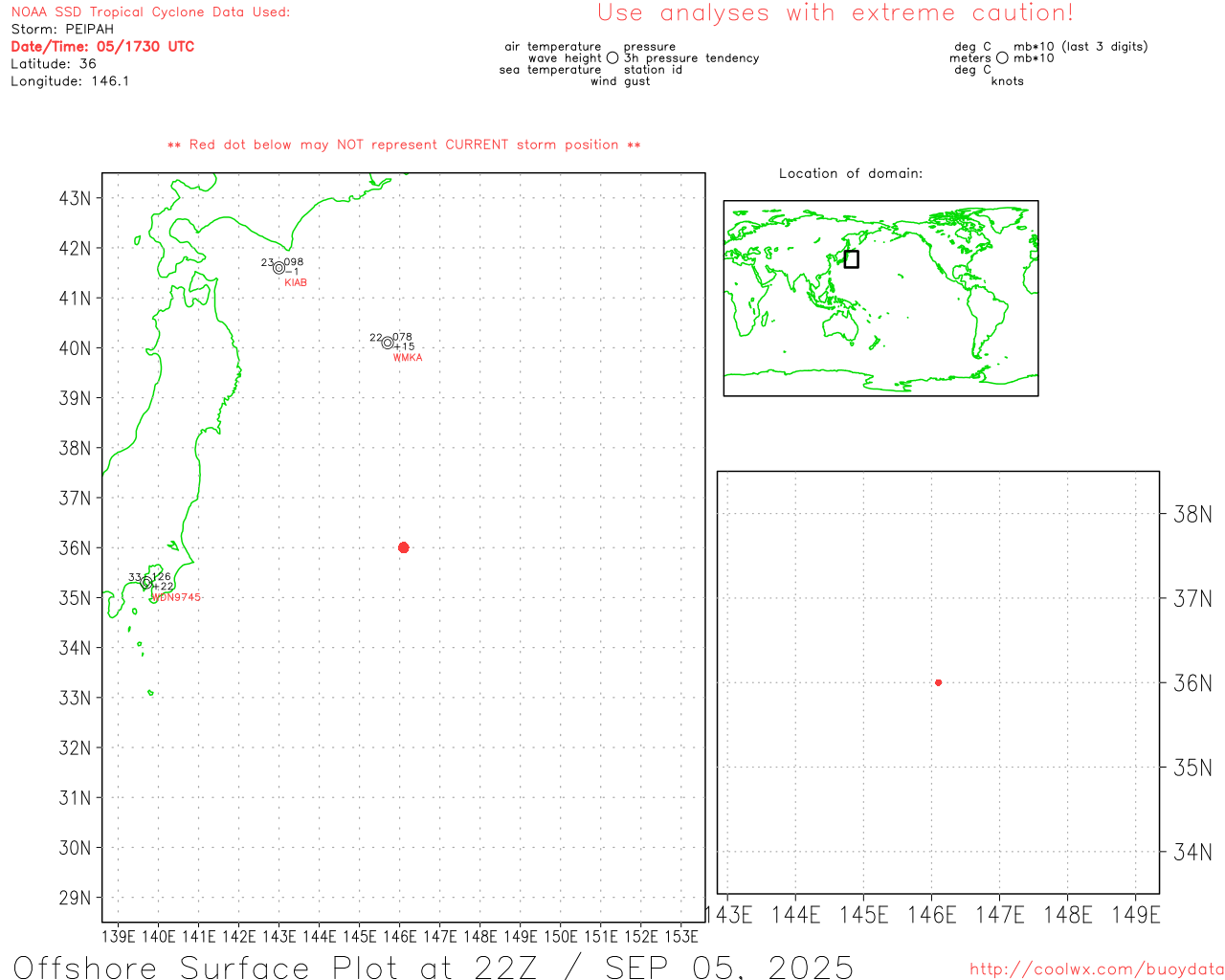
Task: Click the WDN9745 station circle marker
Action: click(146, 583)
